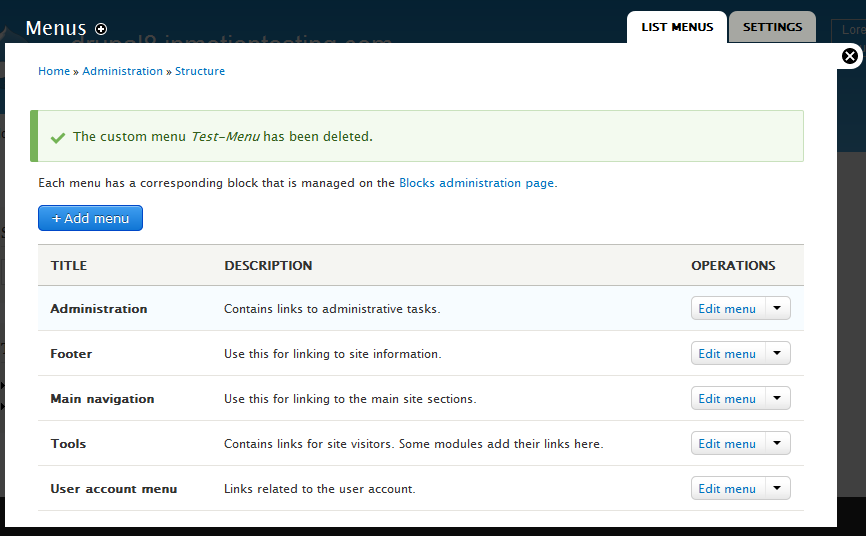Image resolution: width=866 pixels, height=536 pixels.
Task: Click the Add menu button
Action: pyautogui.click(x=90, y=218)
